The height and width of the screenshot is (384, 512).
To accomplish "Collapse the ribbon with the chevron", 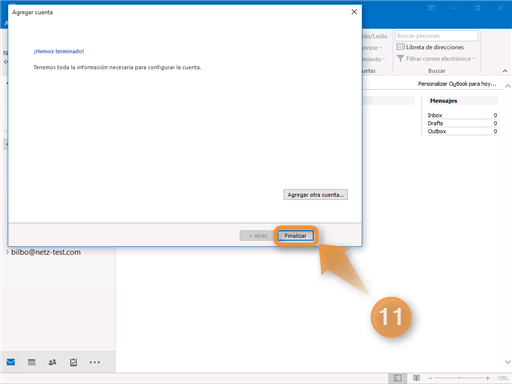I will pyautogui.click(x=505, y=71).
